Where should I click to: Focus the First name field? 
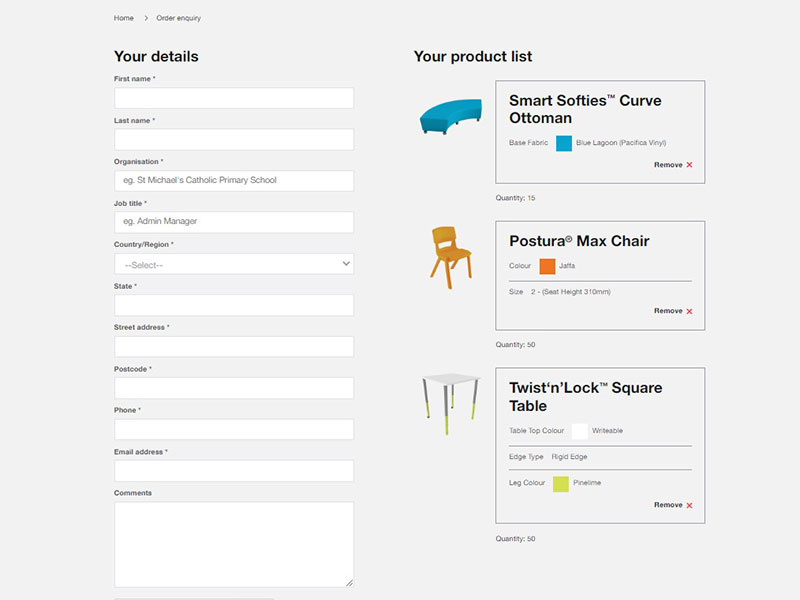pos(234,98)
